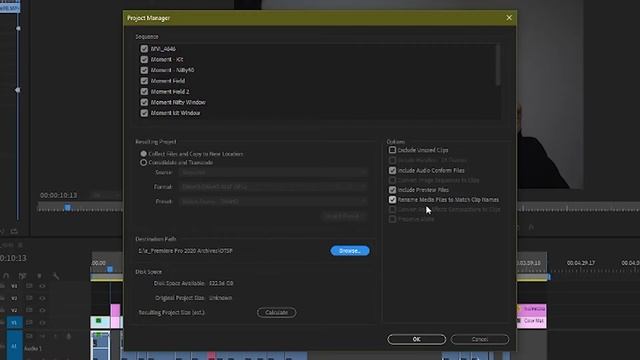Disable Include Preview Files option
The image size is (640, 360).
[392, 190]
